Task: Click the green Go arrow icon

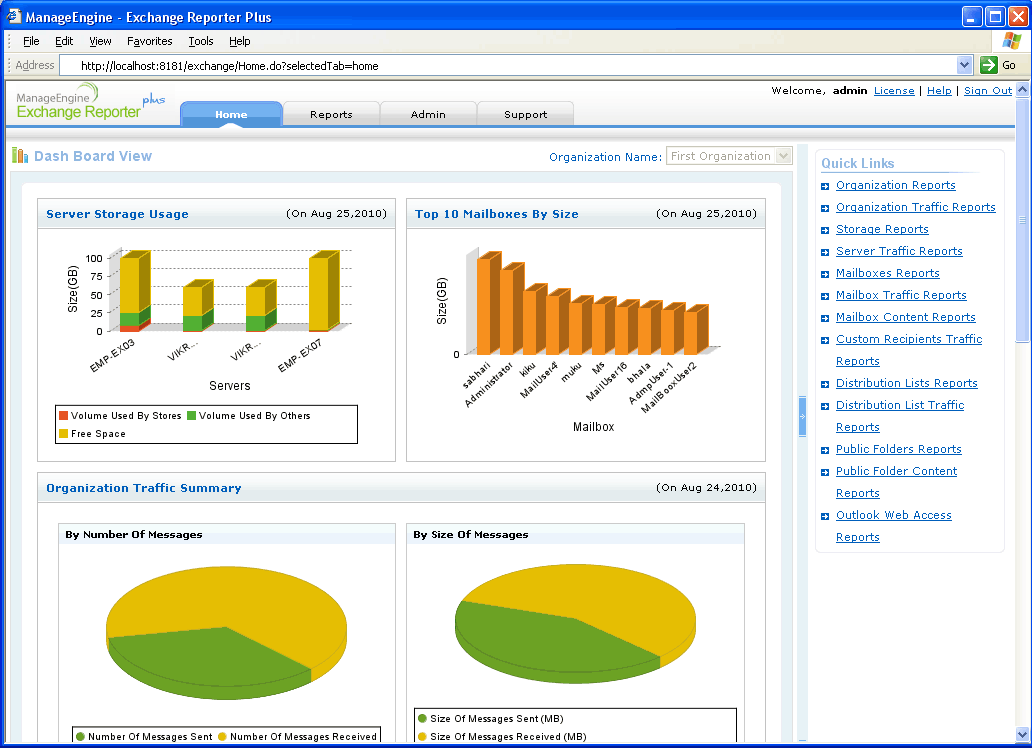Action: click(989, 65)
